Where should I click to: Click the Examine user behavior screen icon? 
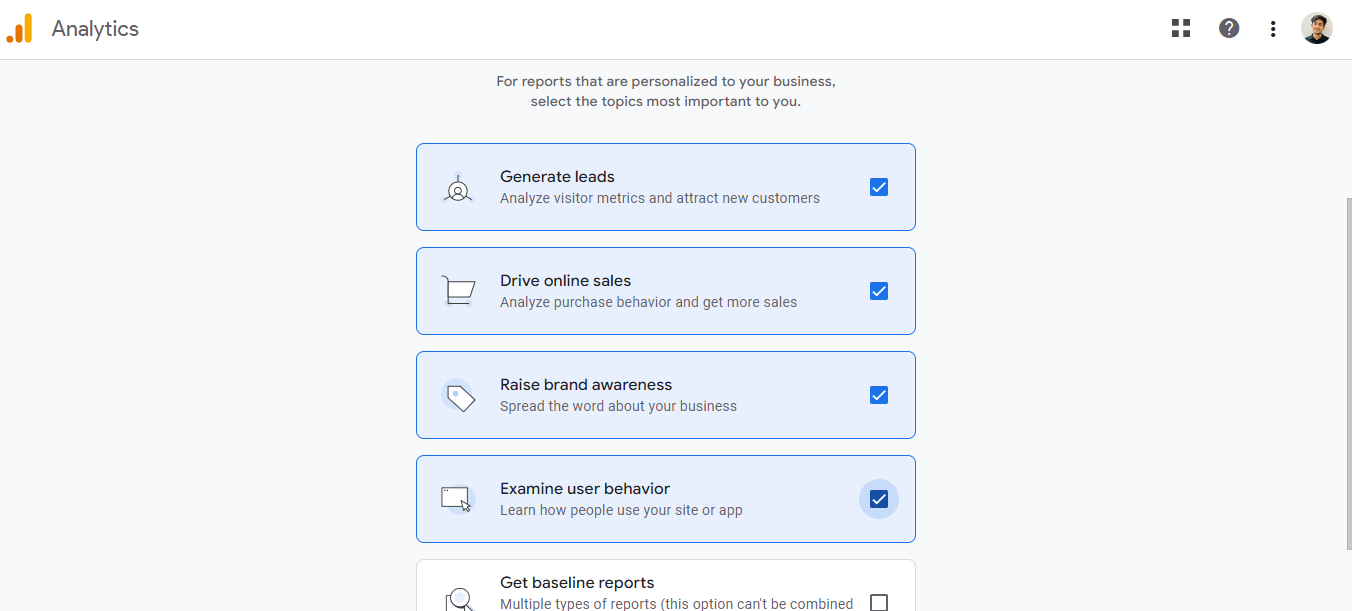tap(457, 499)
